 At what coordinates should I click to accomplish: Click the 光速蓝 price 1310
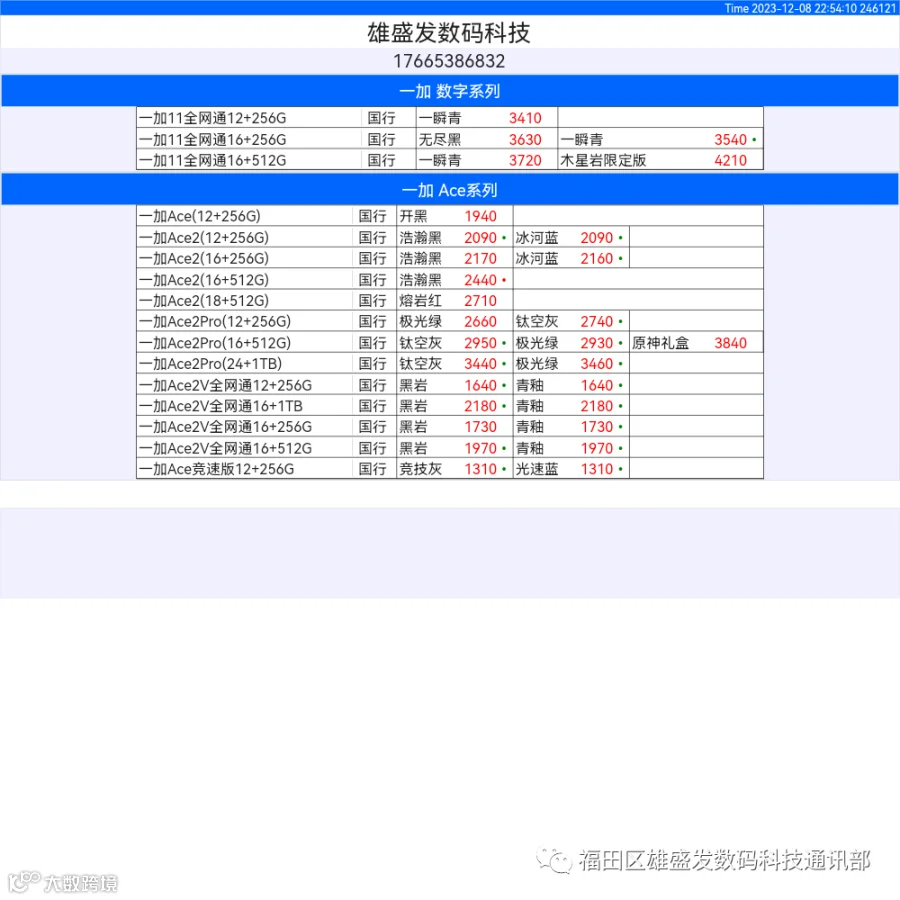[x=597, y=468]
